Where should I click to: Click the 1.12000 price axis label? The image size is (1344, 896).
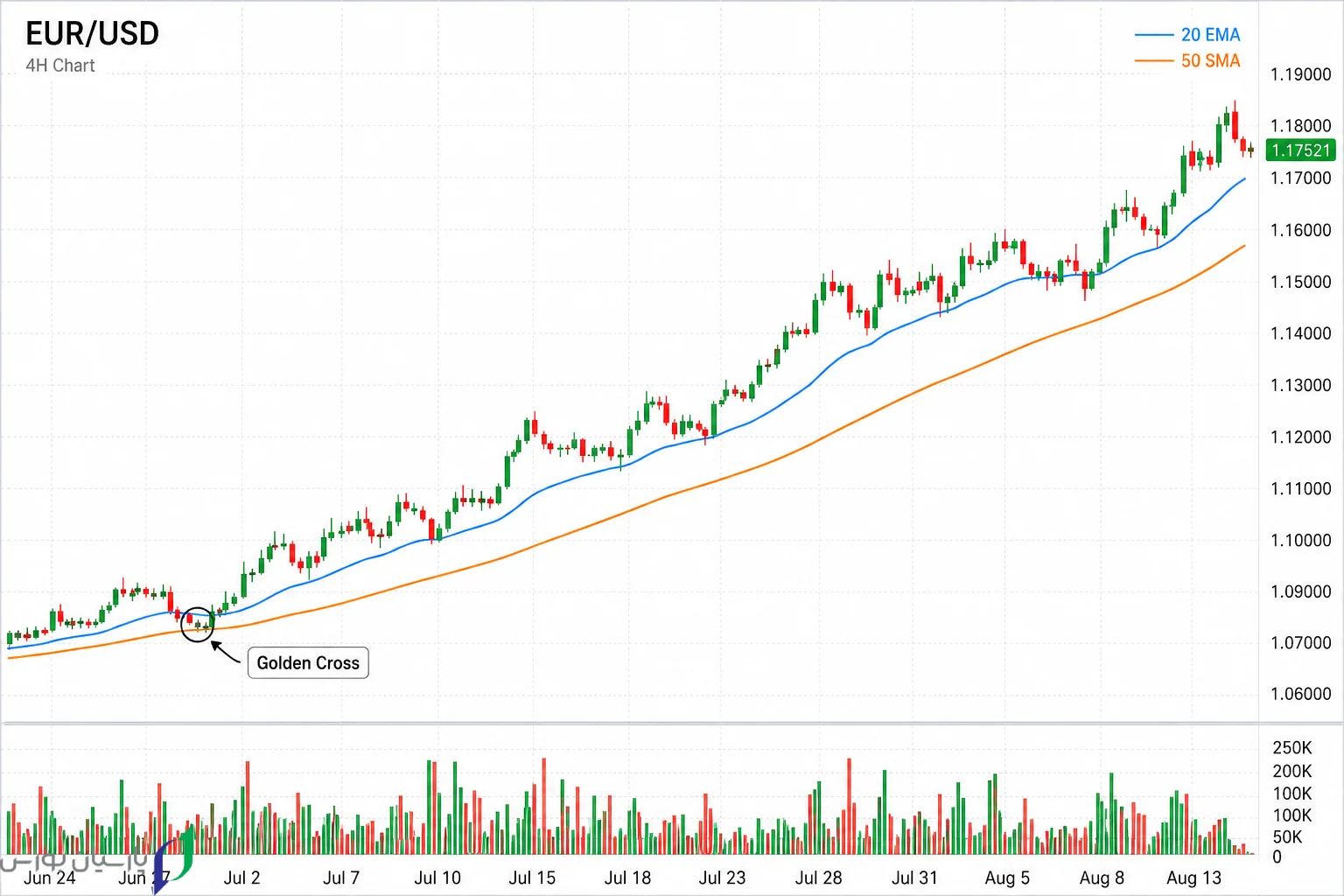point(1300,437)
